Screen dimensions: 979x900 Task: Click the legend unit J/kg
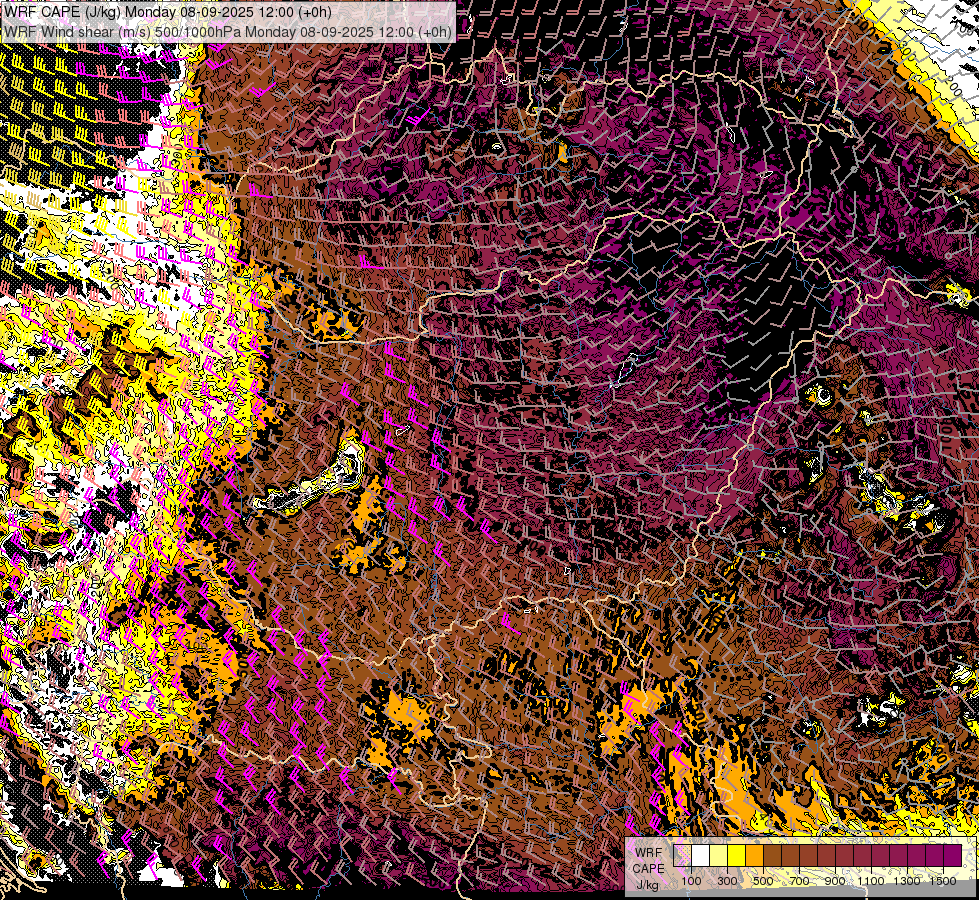pyautogui.click(x=648, y=884)
